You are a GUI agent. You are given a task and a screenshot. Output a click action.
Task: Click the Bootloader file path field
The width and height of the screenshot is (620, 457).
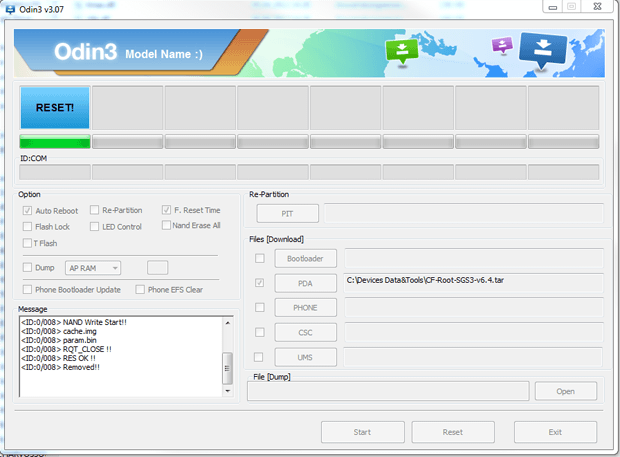[474, 258]
